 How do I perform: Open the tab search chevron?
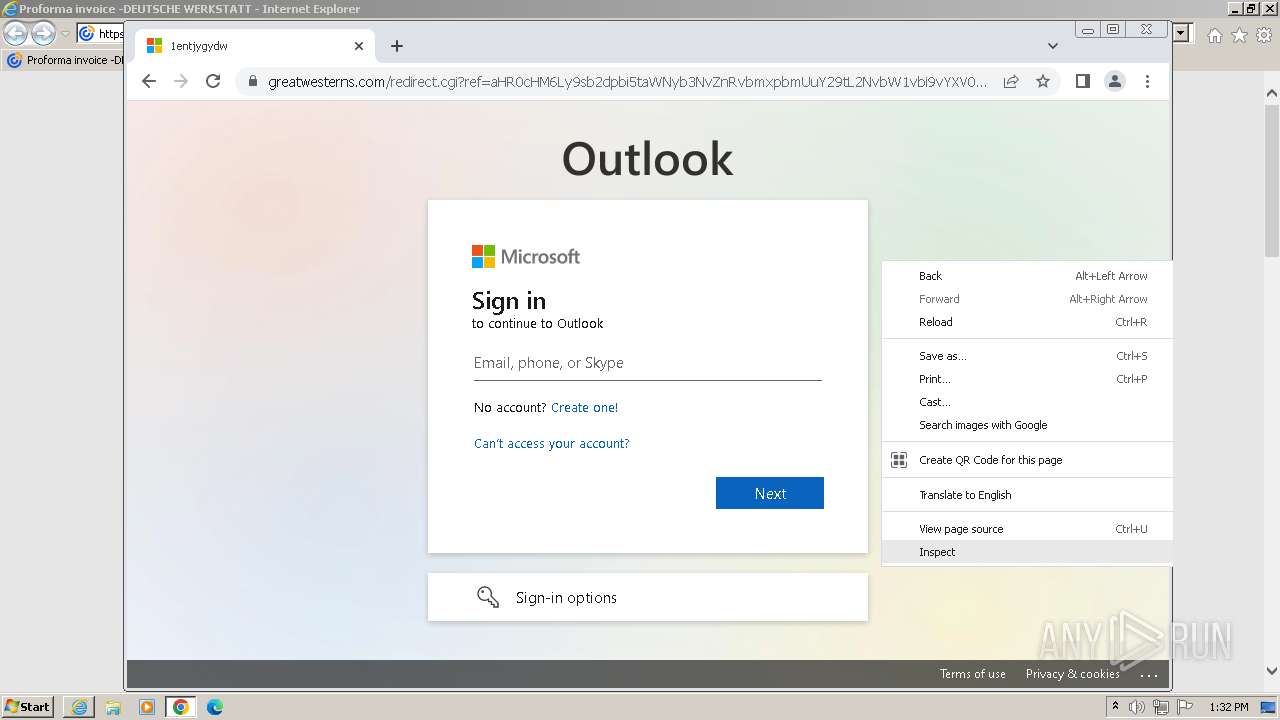1053,46
